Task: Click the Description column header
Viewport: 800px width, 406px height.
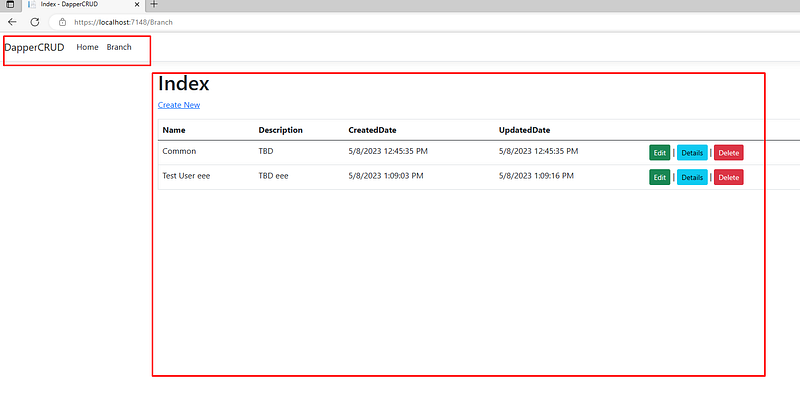Action: pos(281,130)
